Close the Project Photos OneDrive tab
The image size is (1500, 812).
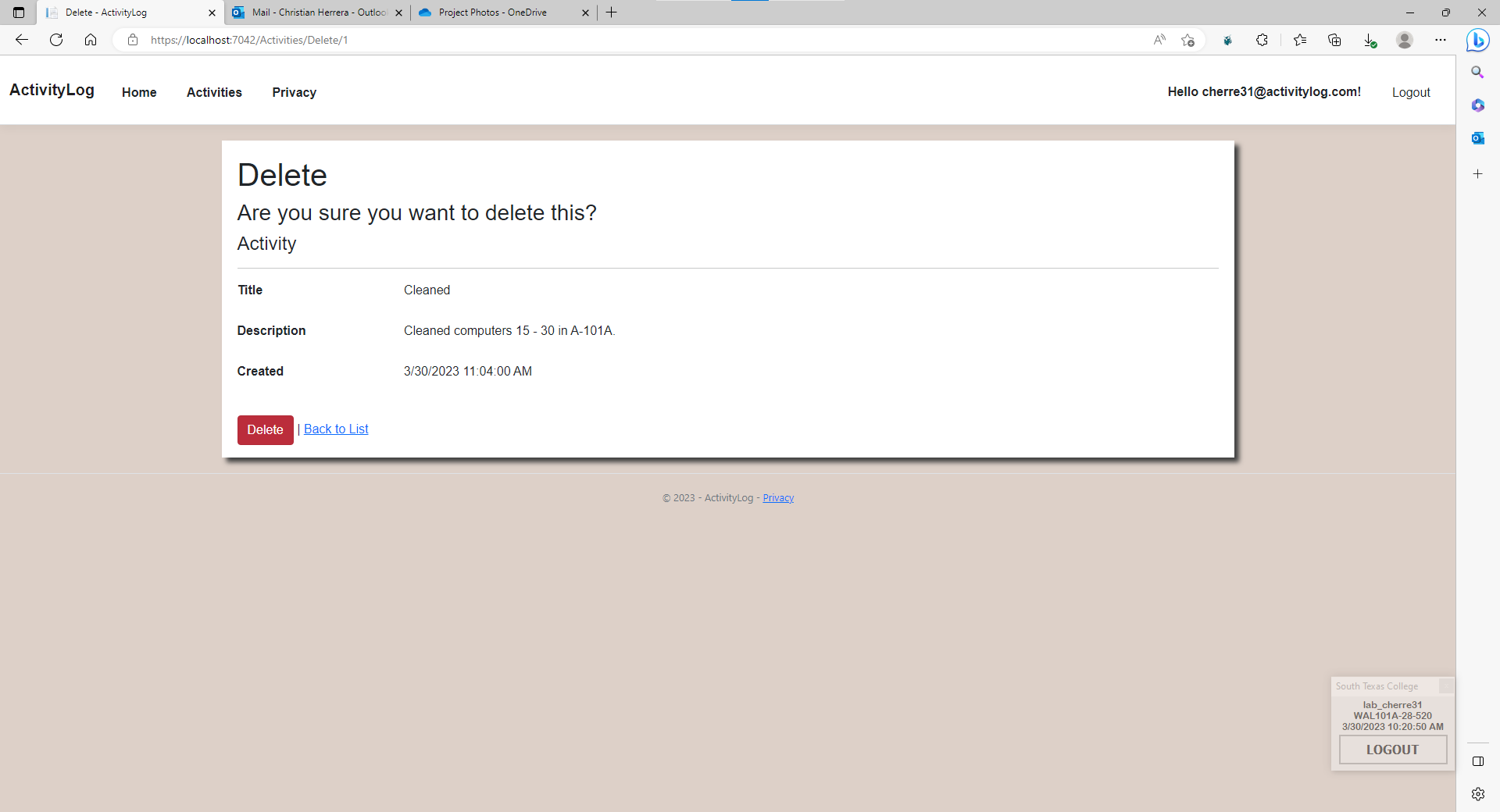(x=585, y=12)
